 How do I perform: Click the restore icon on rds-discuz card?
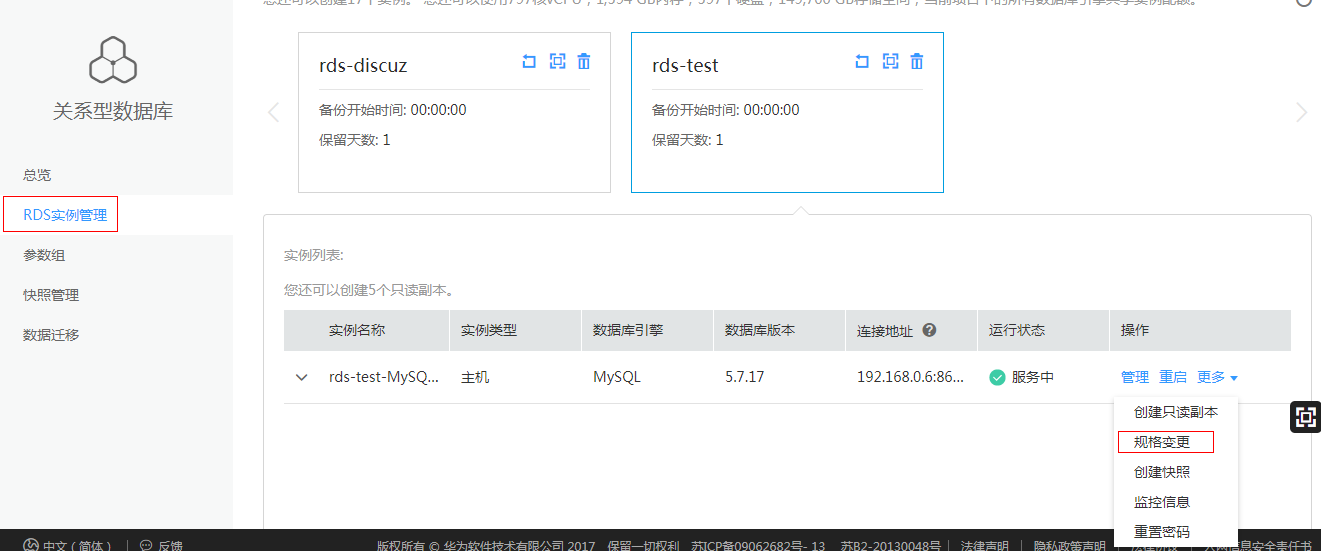pos(529,61)
